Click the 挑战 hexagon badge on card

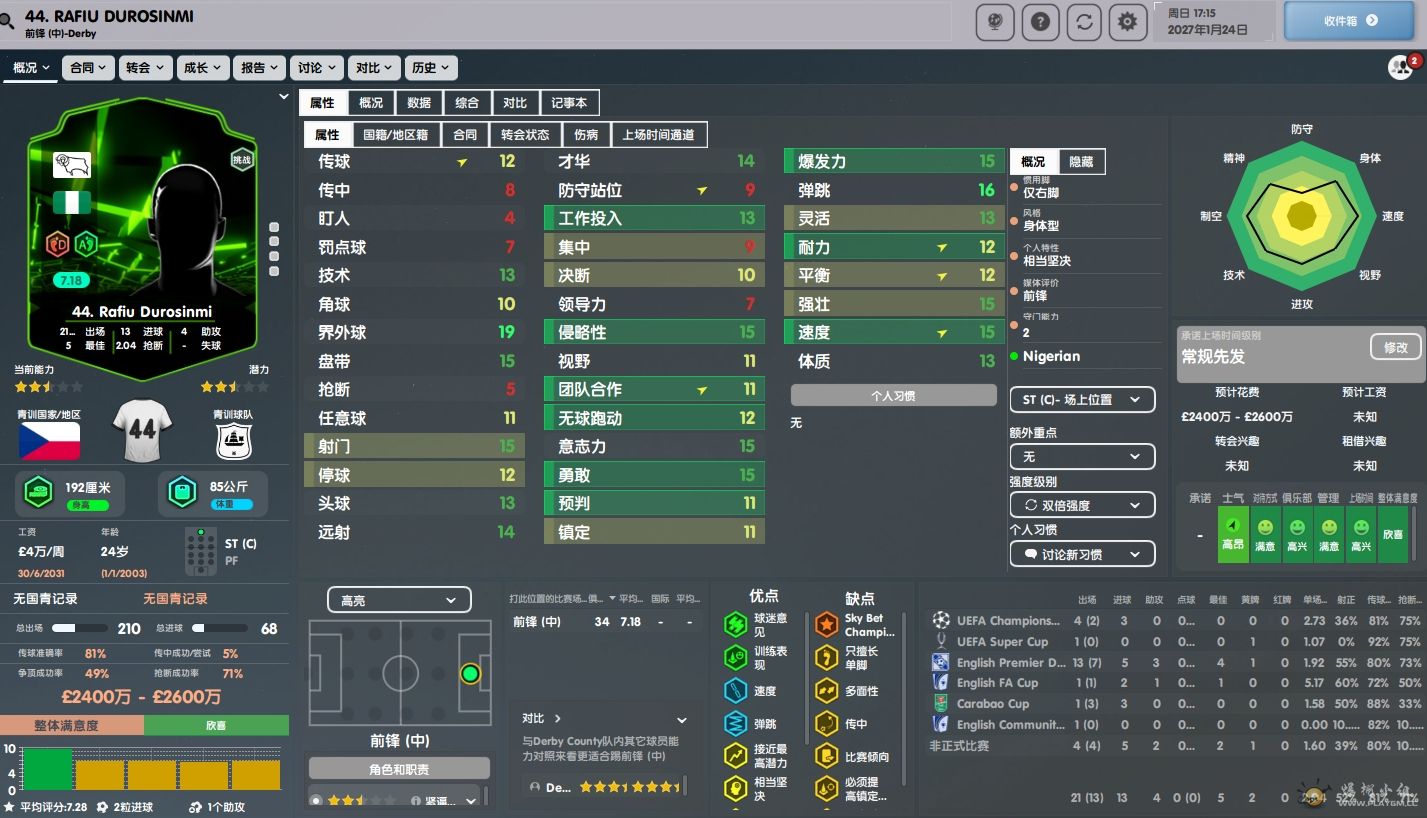coord(242,160)
